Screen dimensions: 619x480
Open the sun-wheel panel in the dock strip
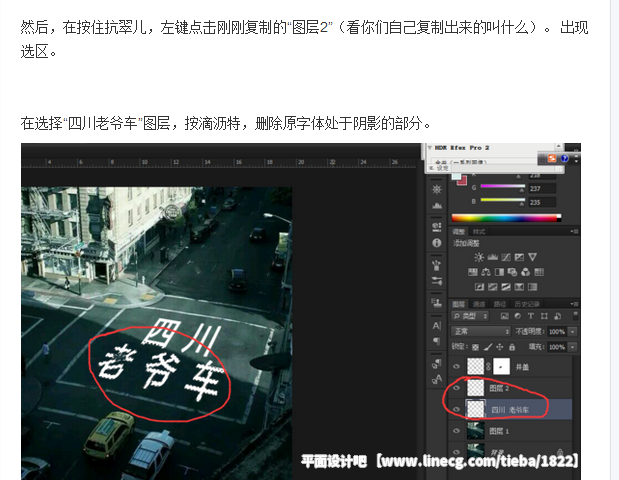tap(437, 189)
